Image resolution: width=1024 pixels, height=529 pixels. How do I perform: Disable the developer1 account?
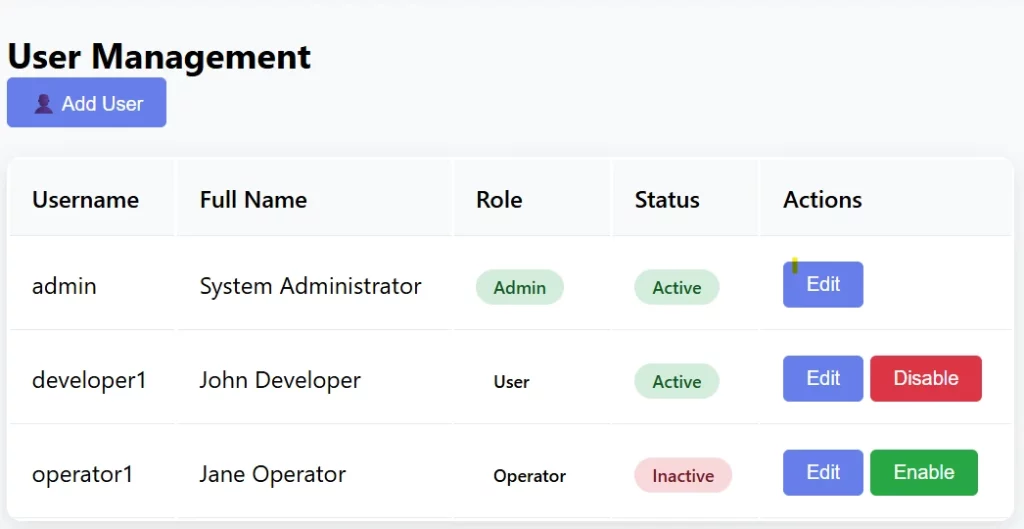925,379
